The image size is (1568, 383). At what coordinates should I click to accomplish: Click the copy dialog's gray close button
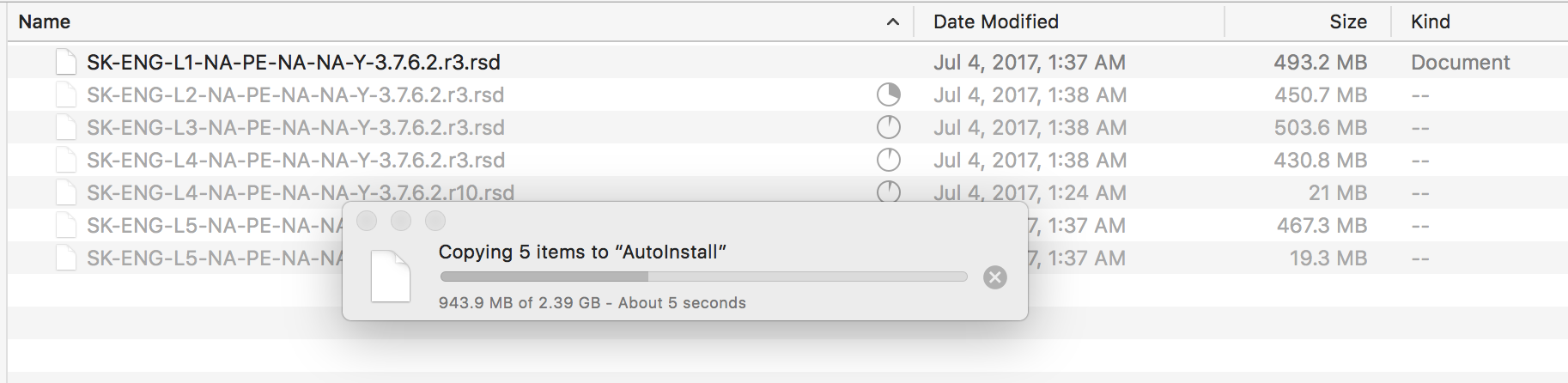coord(367,221)
